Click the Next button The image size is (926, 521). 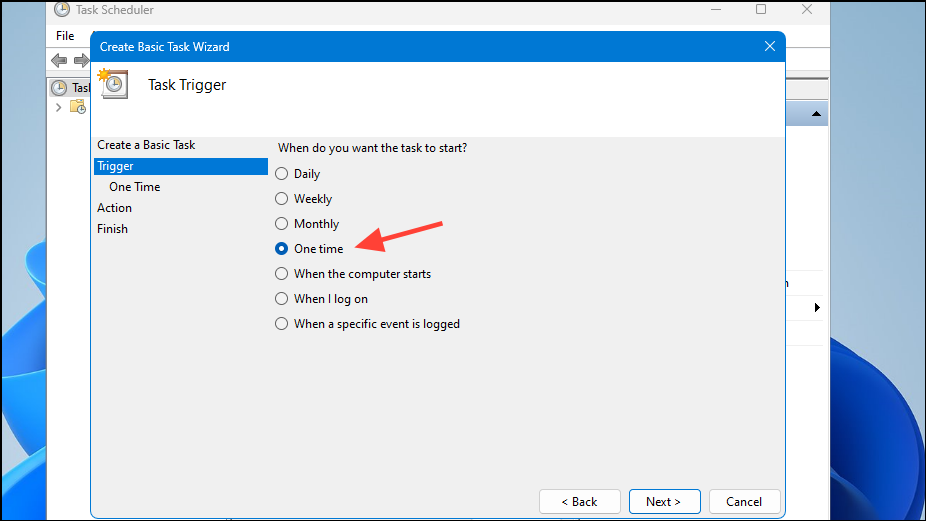click(x=664, y=502)
